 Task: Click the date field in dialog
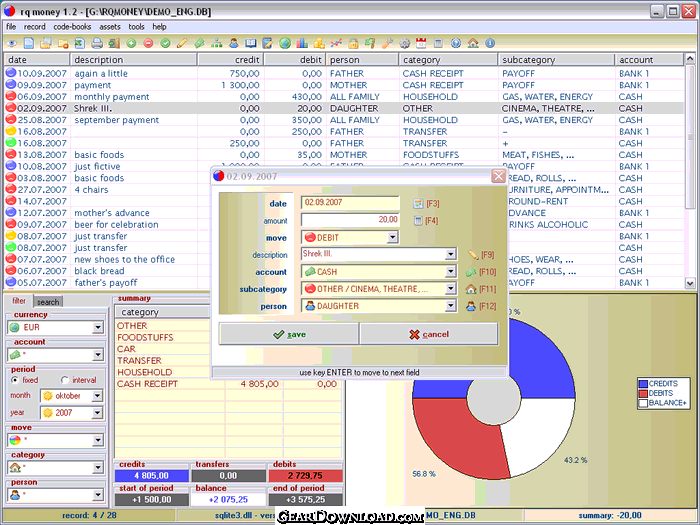tap(350, 203)
